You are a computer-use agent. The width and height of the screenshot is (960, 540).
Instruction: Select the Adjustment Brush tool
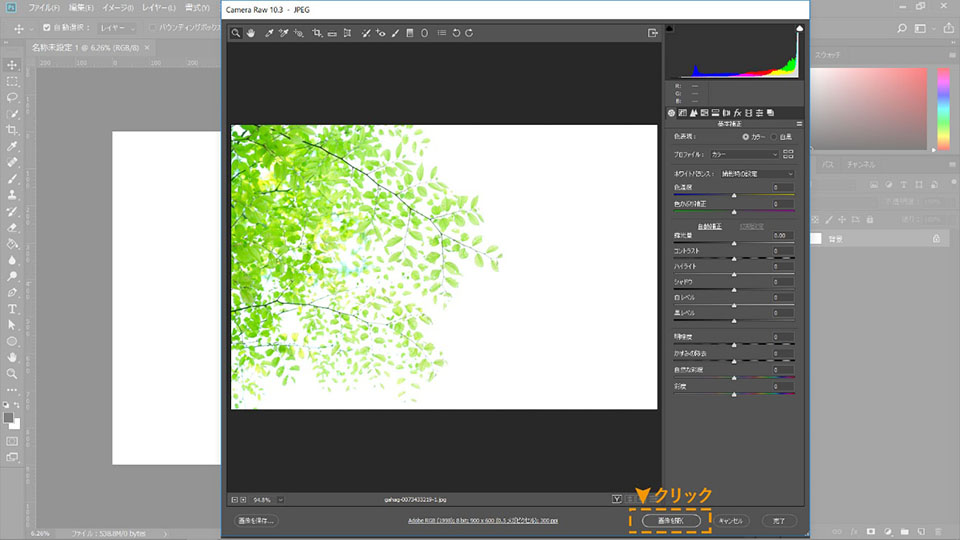pos(396,33)
